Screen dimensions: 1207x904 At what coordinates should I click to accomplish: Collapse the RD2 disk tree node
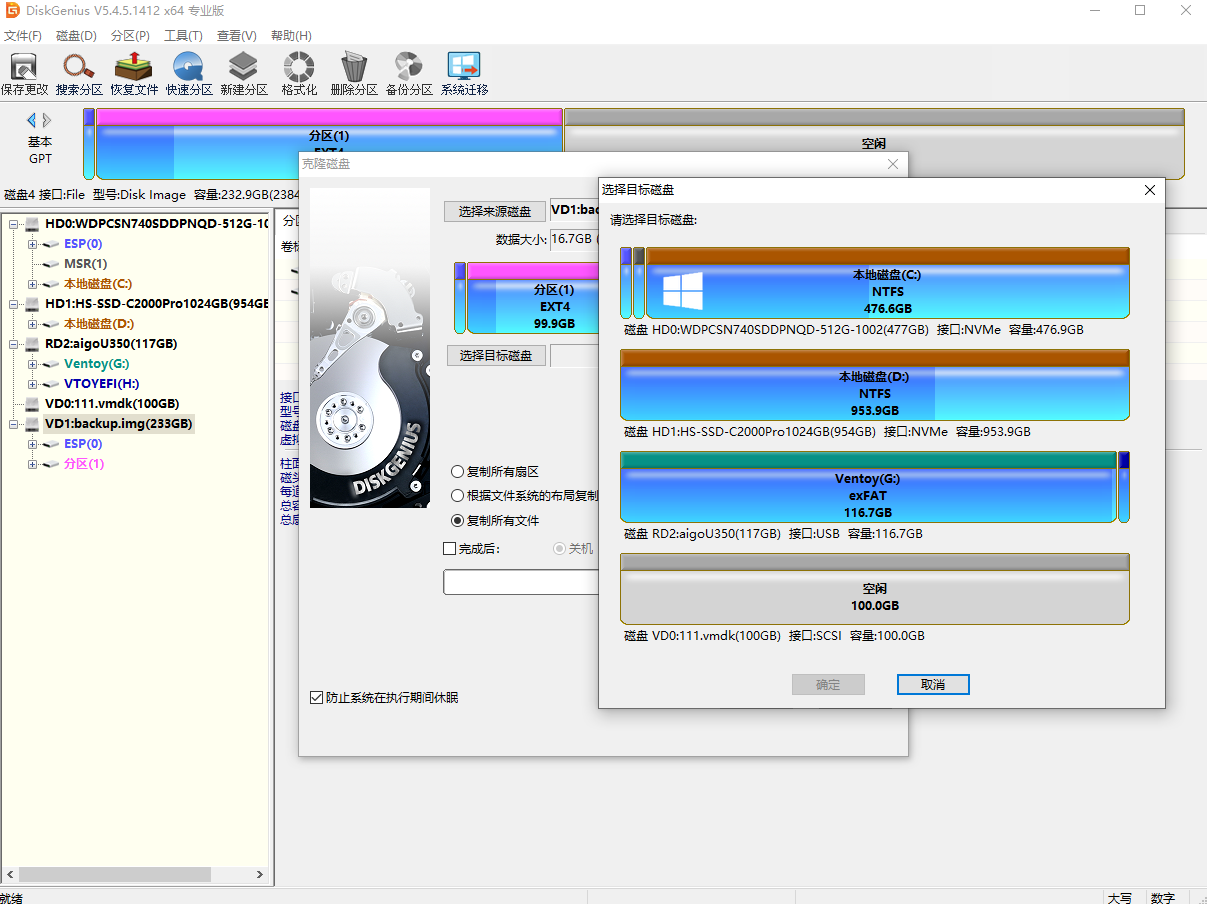tap(13, 344)
